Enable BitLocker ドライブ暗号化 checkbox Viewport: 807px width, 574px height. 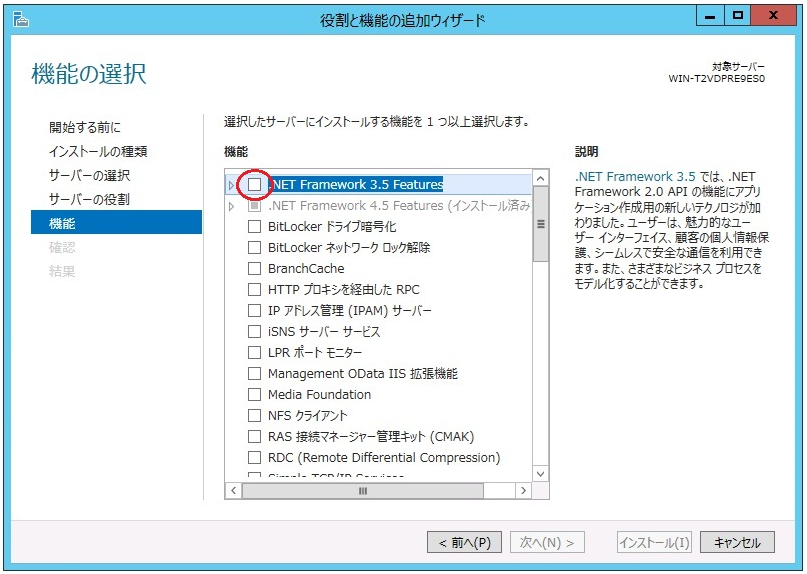(x=255, y=227)
